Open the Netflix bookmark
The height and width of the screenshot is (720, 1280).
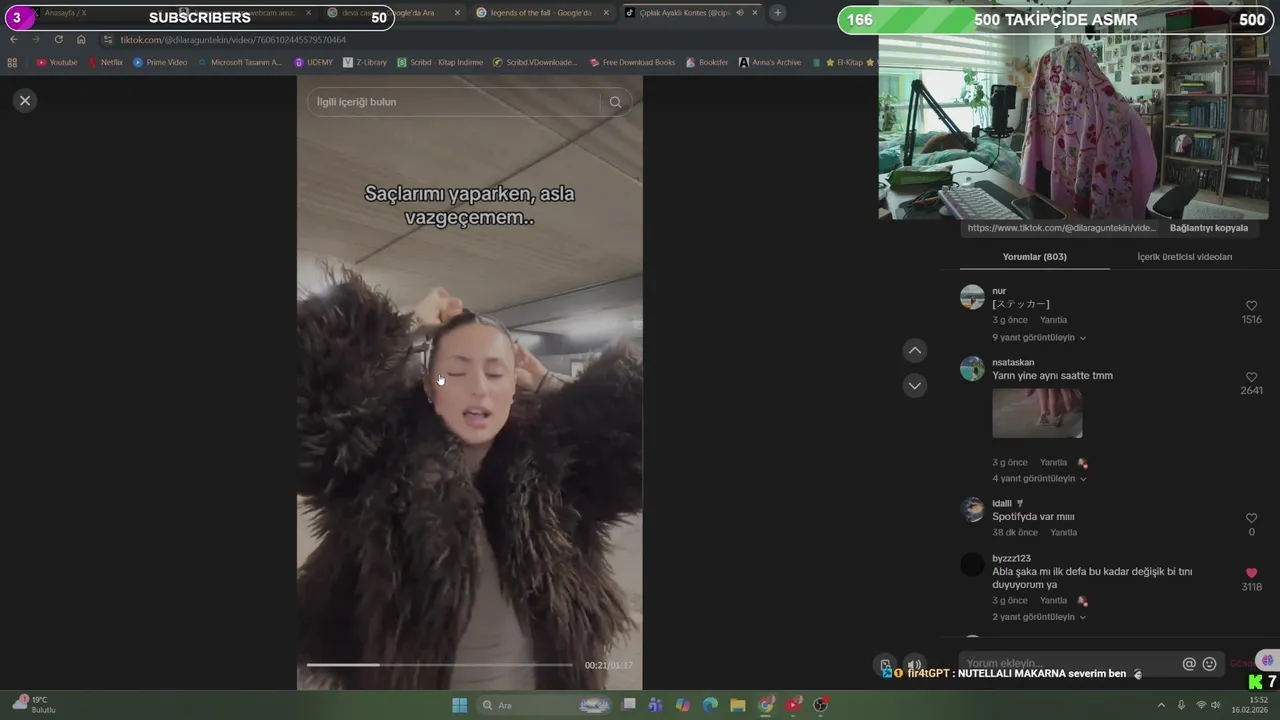point(104,62)
